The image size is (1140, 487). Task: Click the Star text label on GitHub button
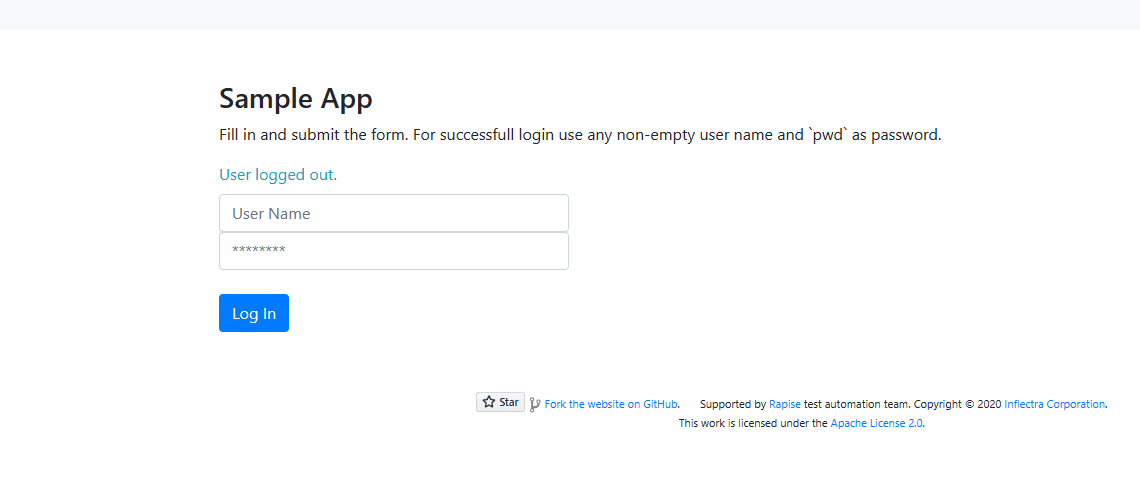click(509, 402)
